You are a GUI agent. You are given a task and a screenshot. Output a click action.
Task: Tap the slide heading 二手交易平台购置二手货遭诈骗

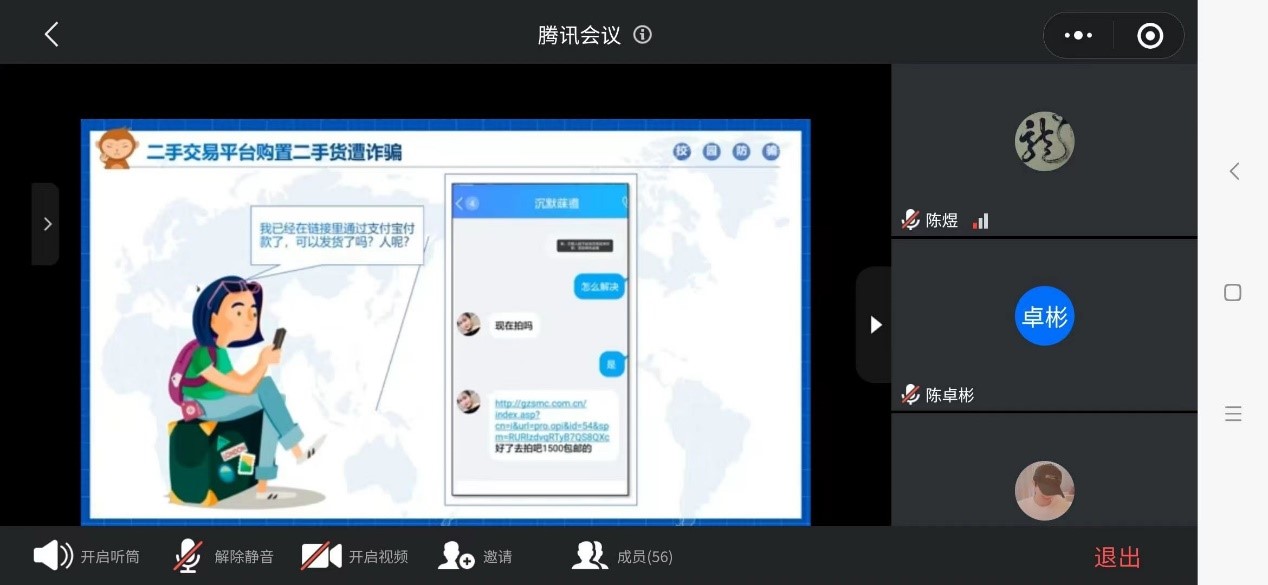click(274, 152)
